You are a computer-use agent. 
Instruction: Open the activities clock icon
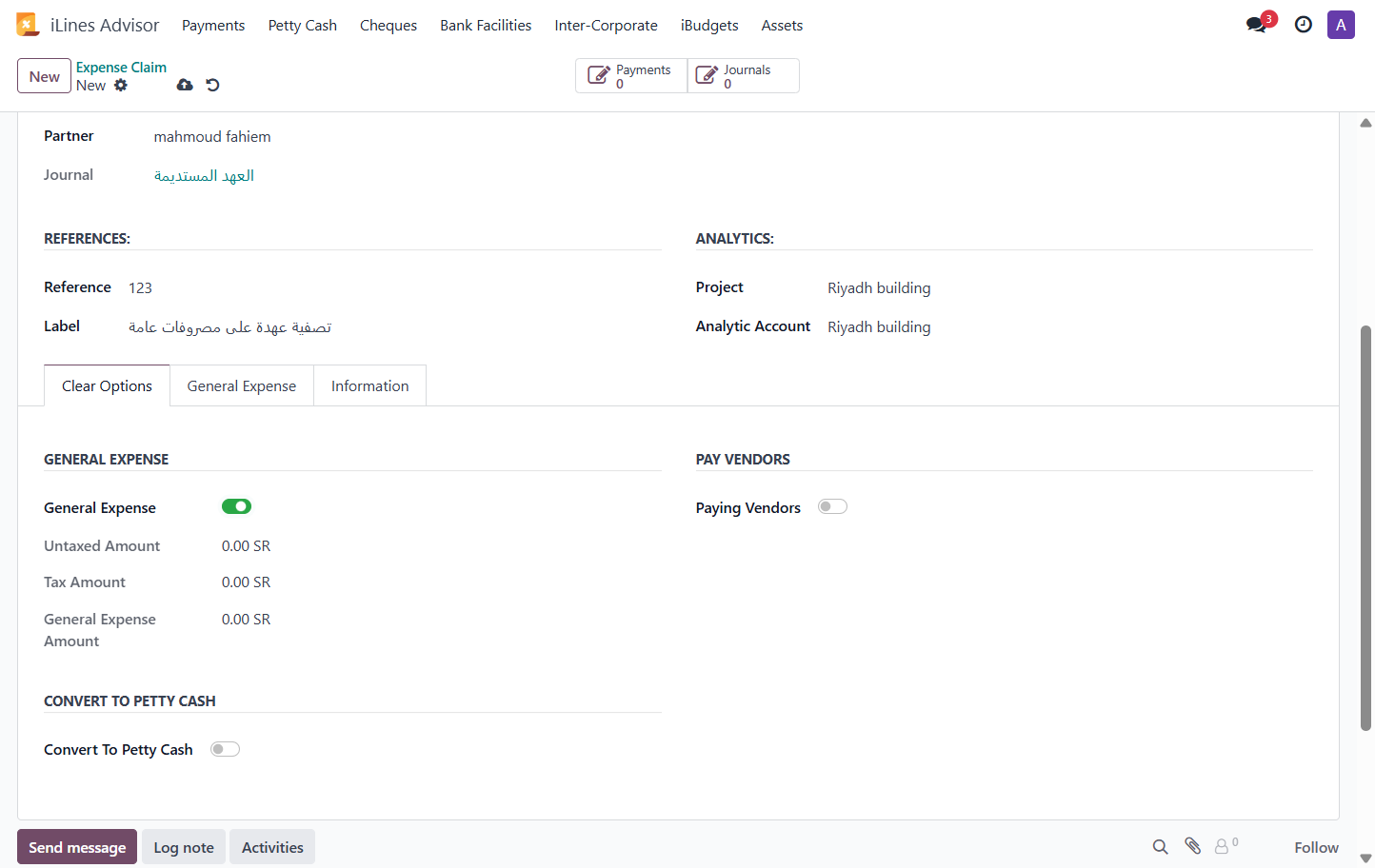(x=1304, y=25)
